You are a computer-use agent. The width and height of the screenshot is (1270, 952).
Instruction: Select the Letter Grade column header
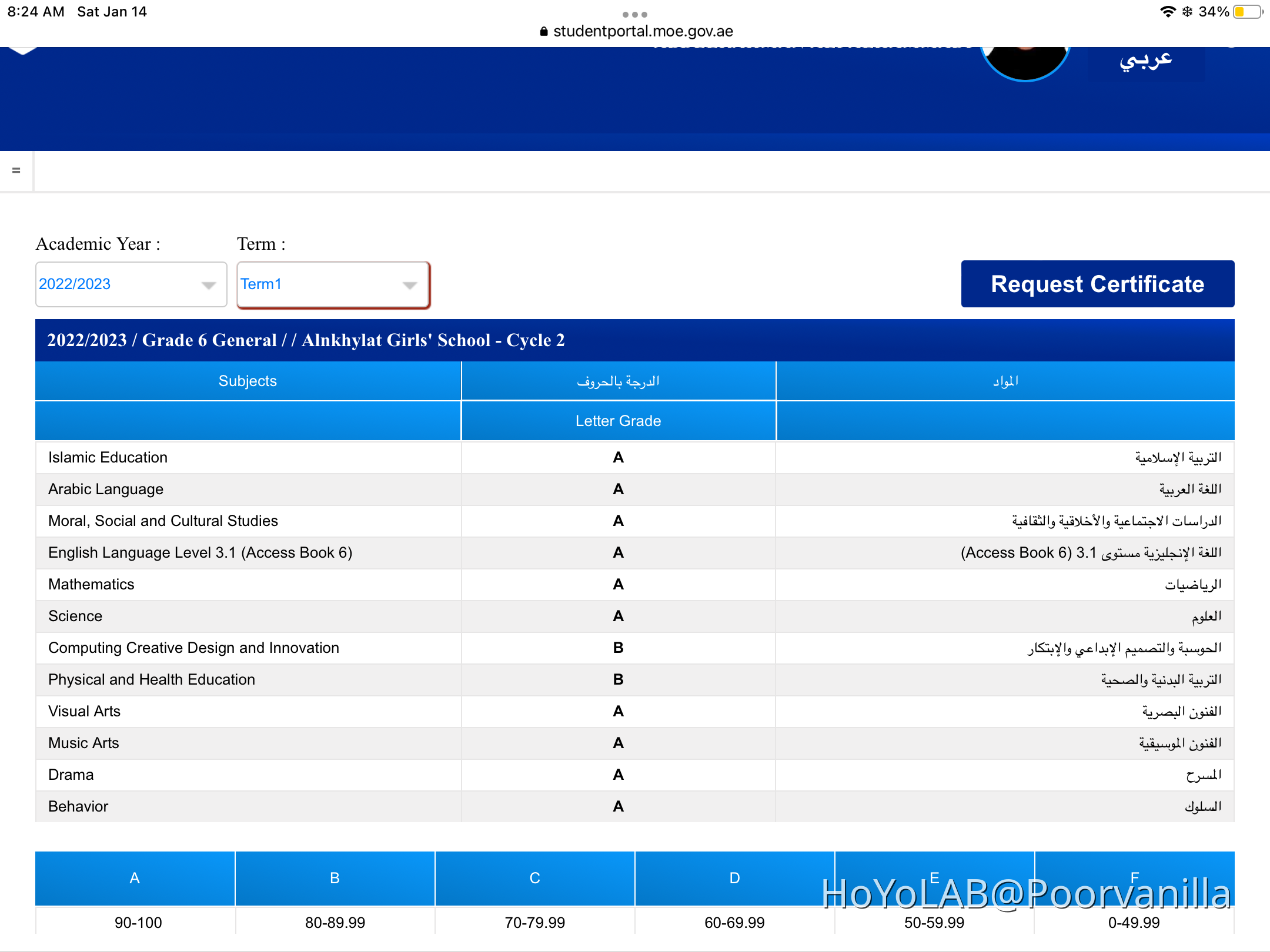[x=617, y=421]
